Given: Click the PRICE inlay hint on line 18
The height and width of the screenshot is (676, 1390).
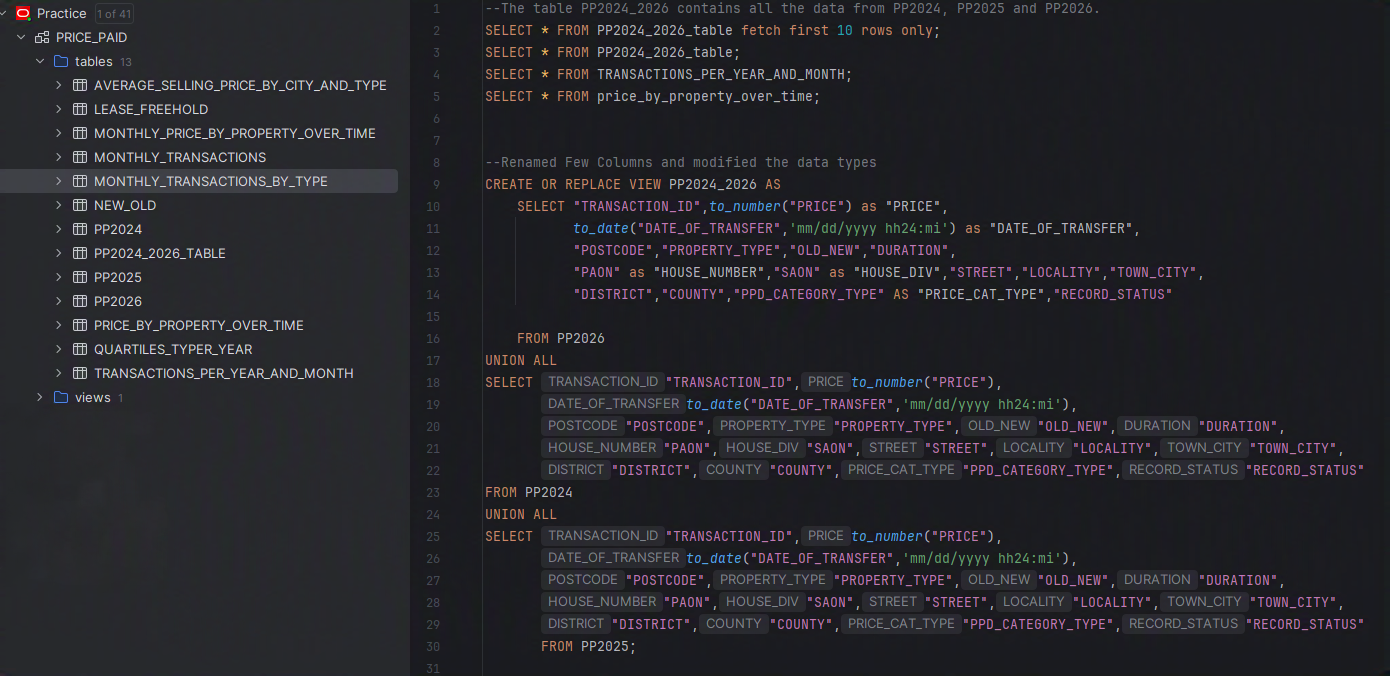Looking at the screenshot, I should coord(826,381).
